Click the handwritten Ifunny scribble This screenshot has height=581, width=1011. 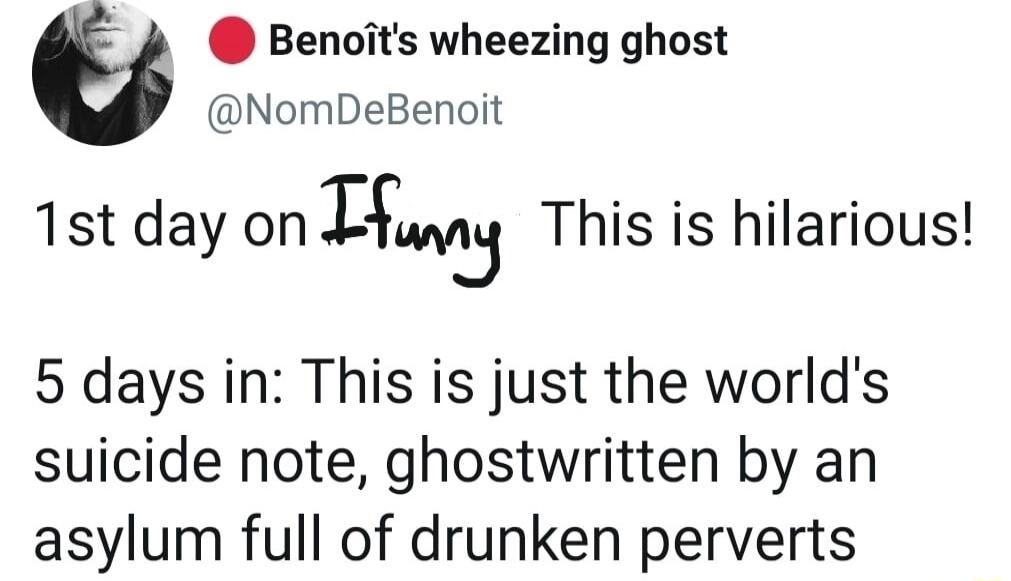click(410, 222)
